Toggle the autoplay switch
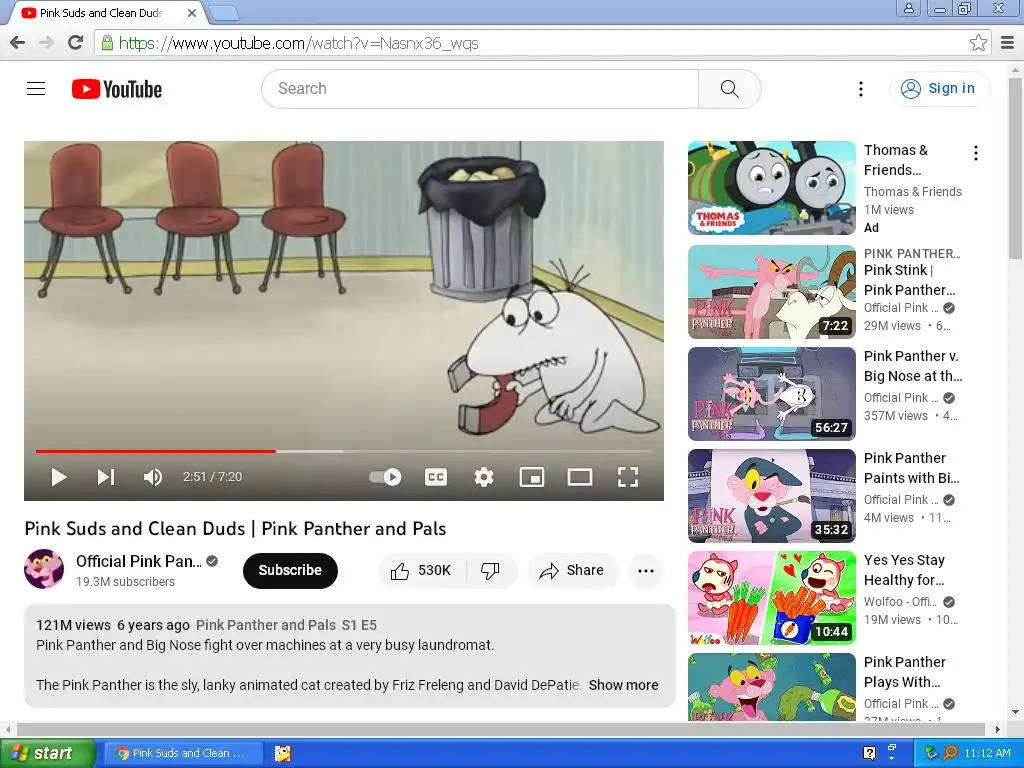 [385, 477]
